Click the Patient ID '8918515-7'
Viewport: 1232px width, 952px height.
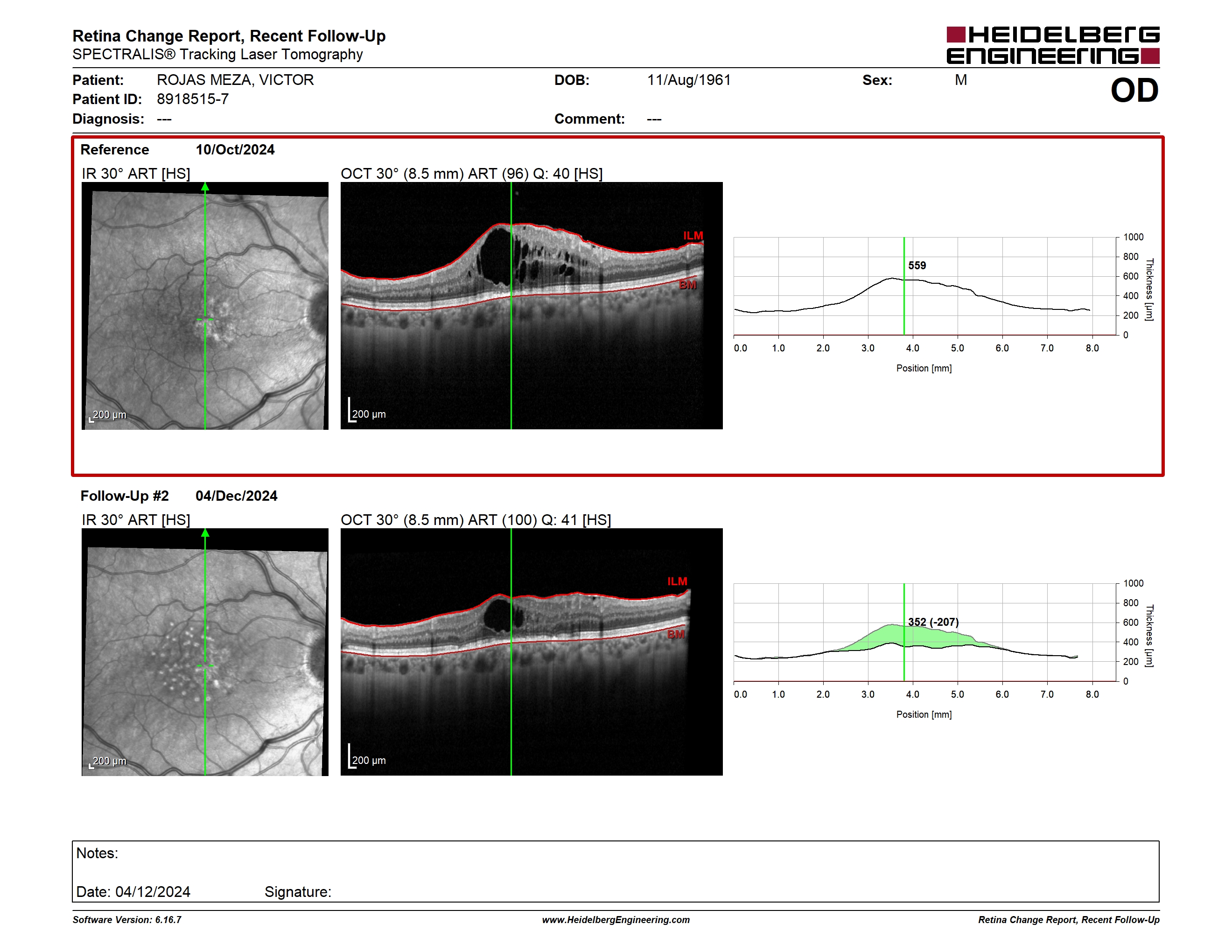pyautogui.click(x=193, y=99)
